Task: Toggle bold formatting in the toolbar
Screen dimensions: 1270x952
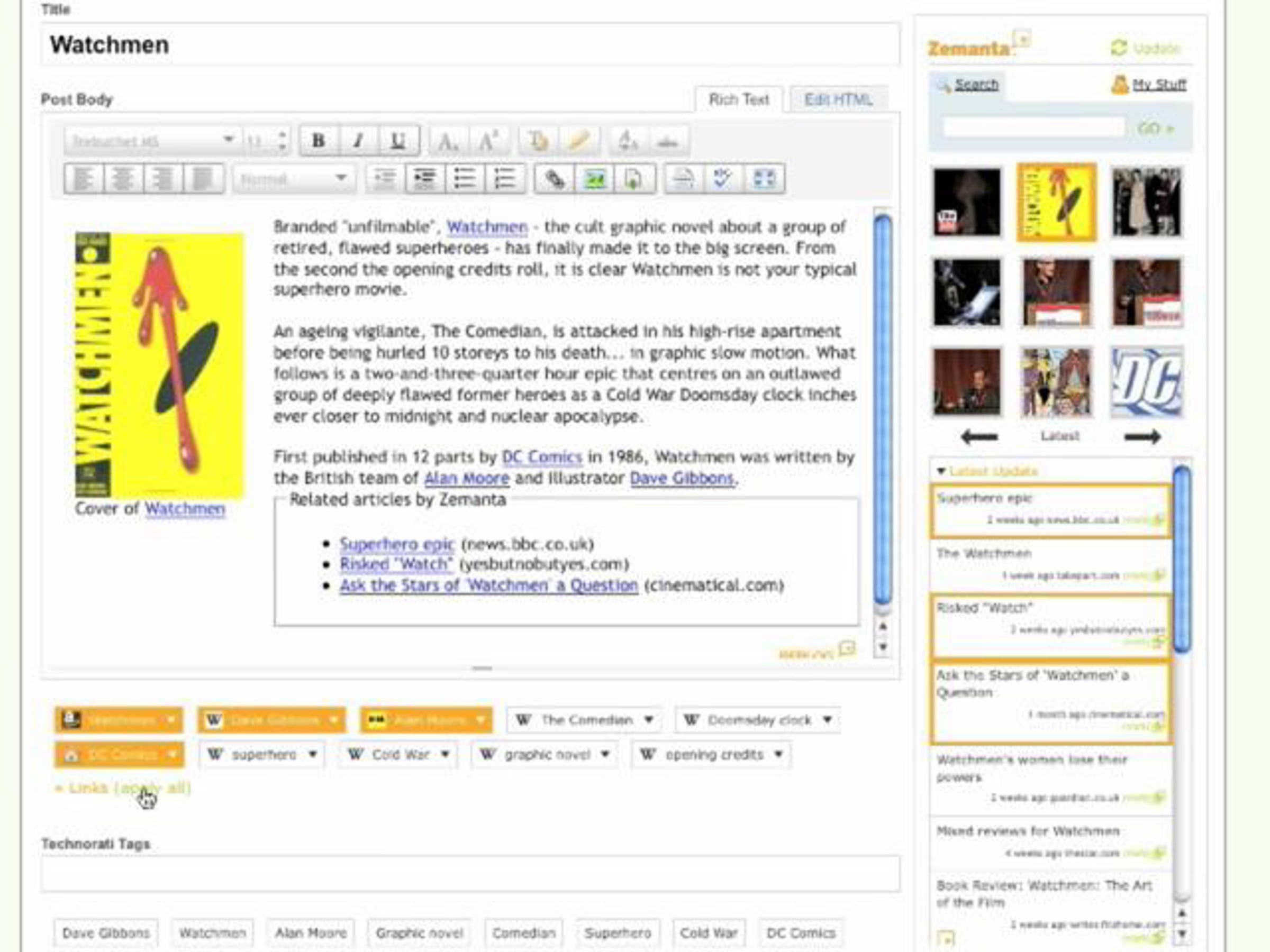Action: [319, 141]
